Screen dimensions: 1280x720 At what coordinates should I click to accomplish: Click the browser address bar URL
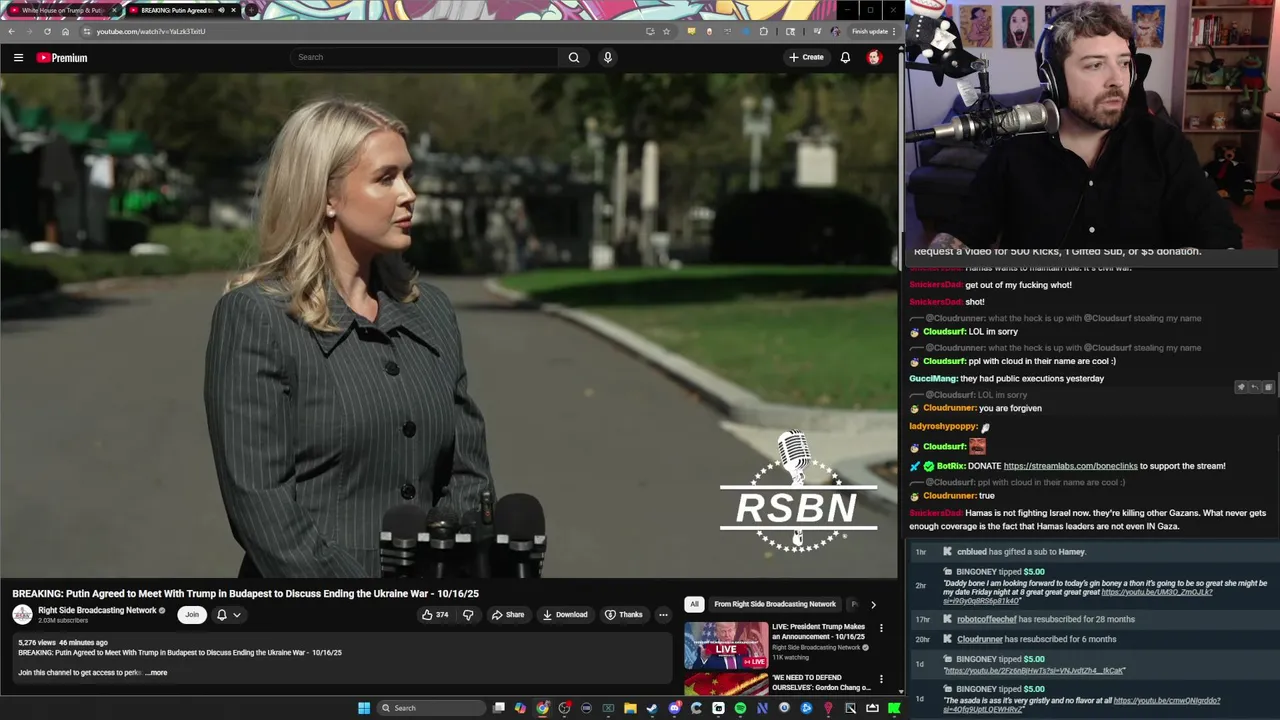tap(151, 31)
